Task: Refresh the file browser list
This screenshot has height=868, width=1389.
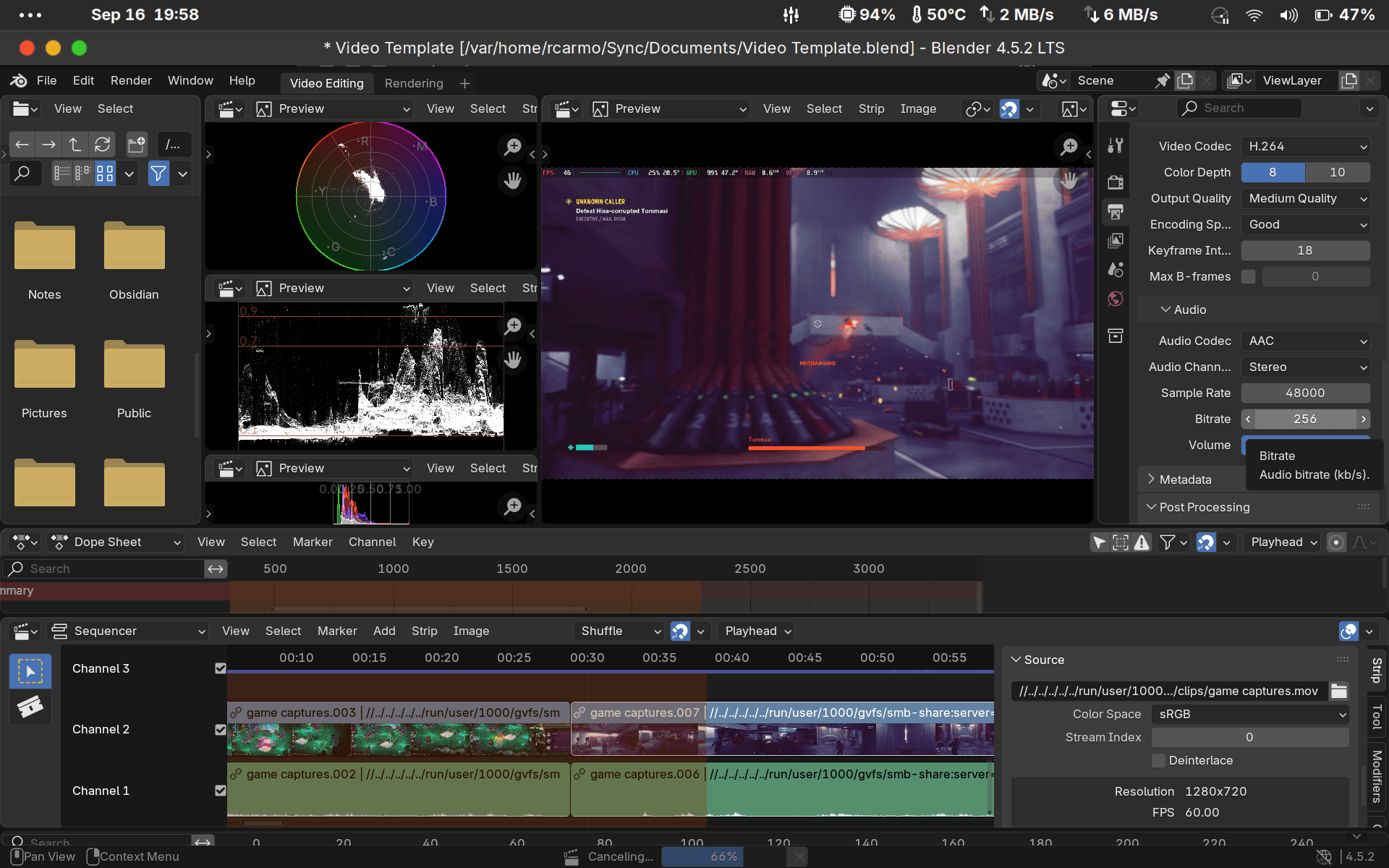Action: (x=102, y=145)
